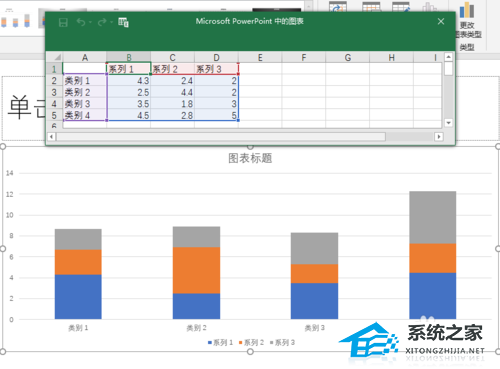Select column F header
500x369 pixels.
304,58
